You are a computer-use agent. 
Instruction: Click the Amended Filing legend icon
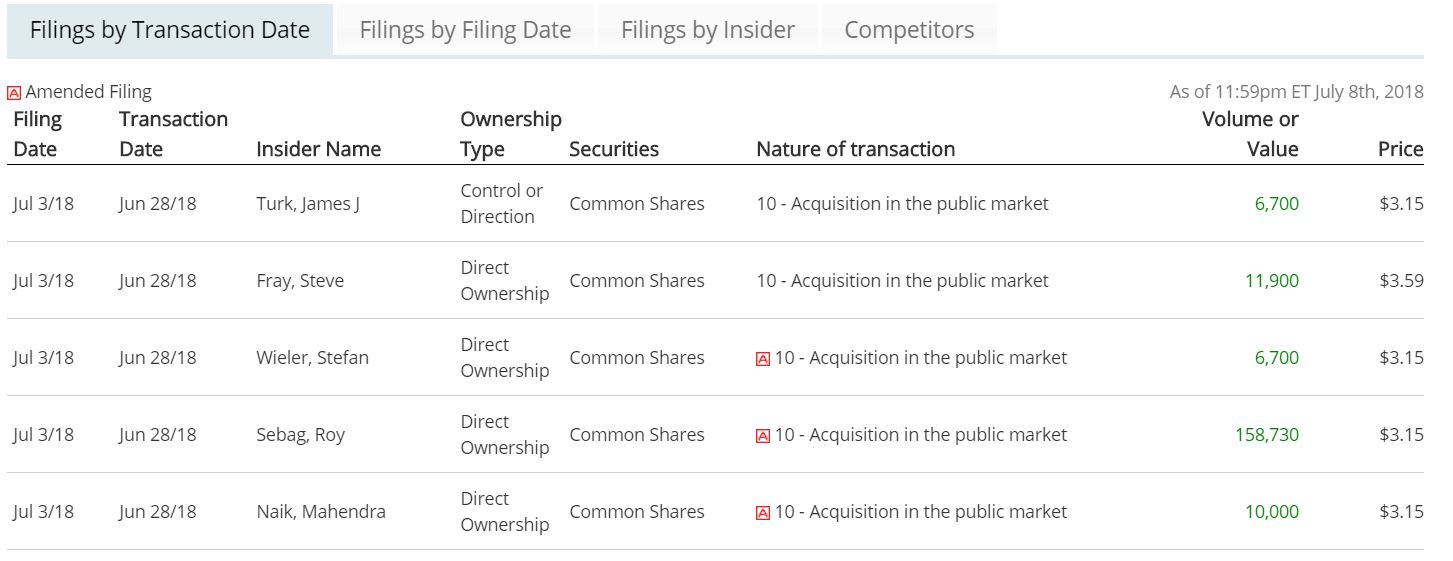14,93
